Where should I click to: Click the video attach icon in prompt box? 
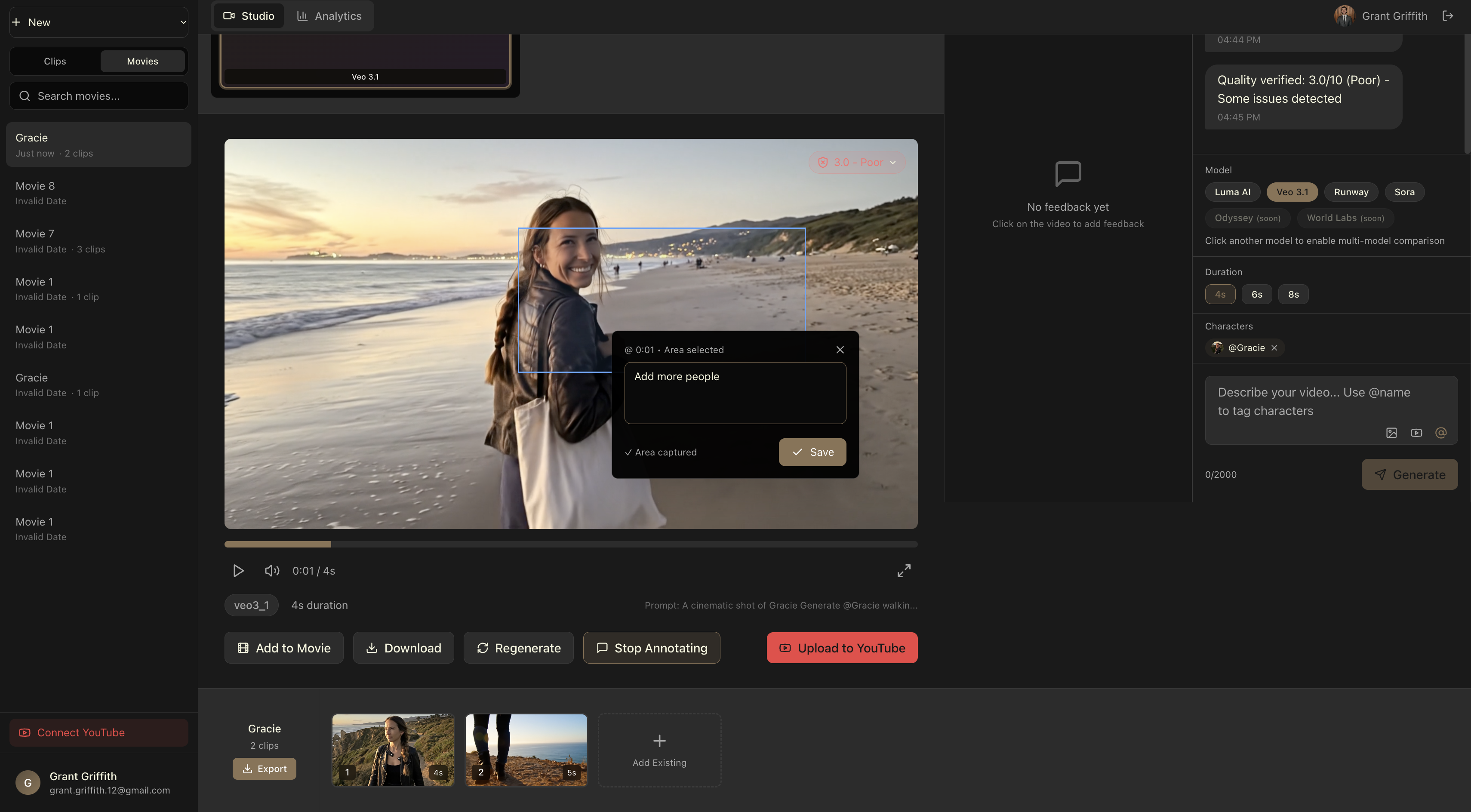click(x=1416, y=433)
